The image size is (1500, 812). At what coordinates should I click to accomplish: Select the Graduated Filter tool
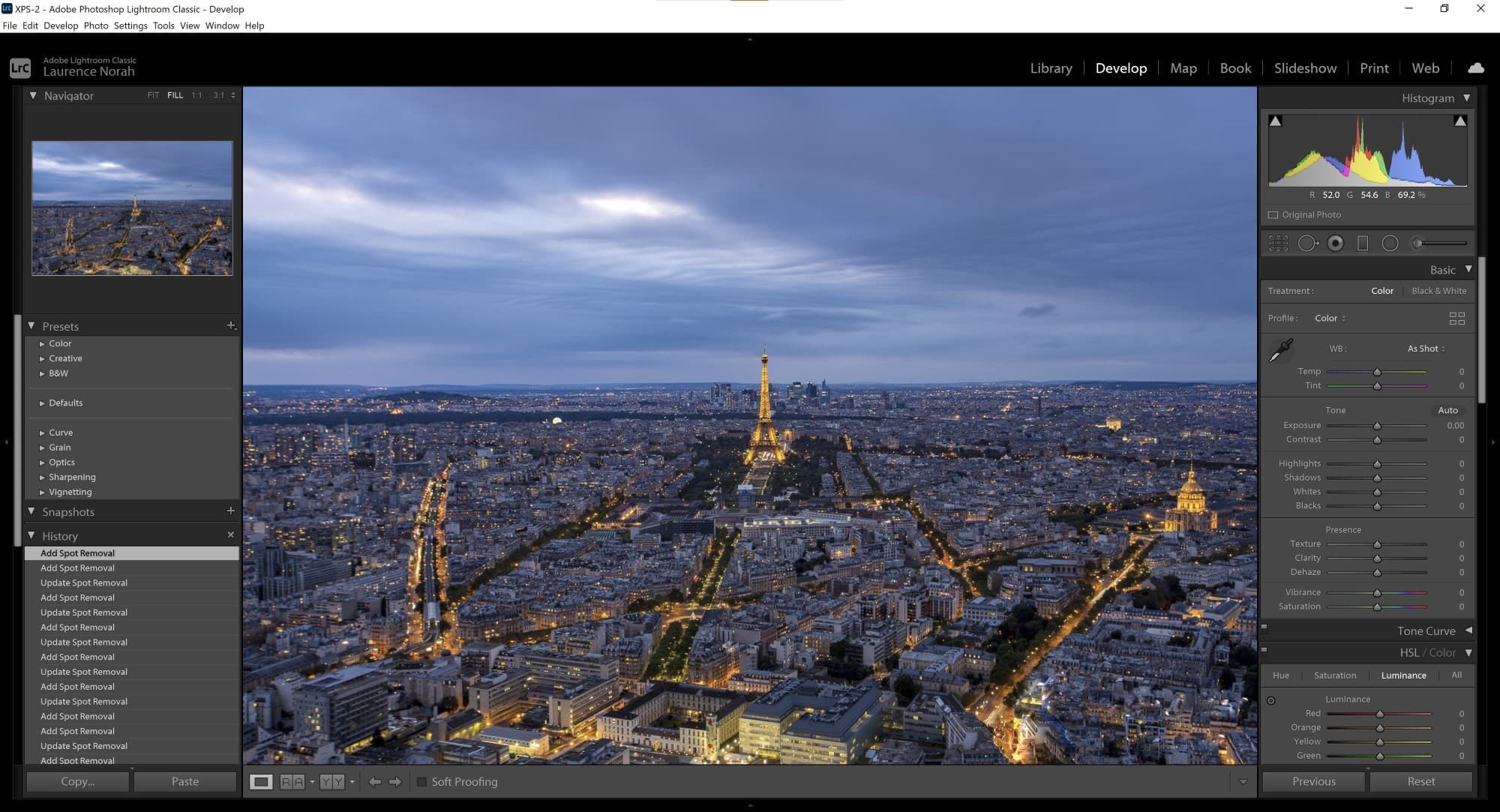(x=1363, y=243)
